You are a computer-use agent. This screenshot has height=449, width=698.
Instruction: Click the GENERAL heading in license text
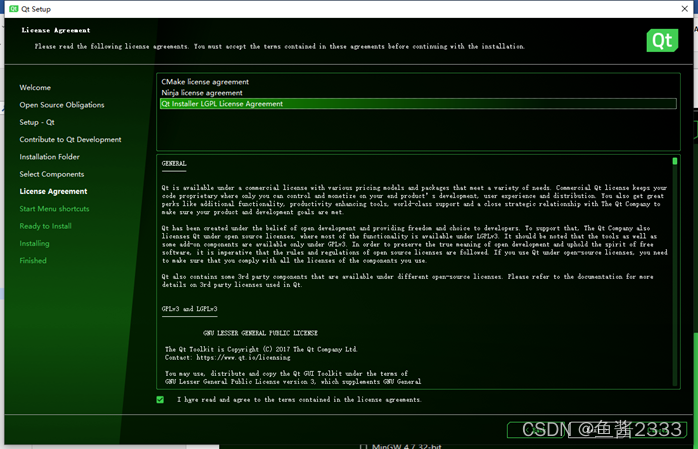[x=174, y=164]
